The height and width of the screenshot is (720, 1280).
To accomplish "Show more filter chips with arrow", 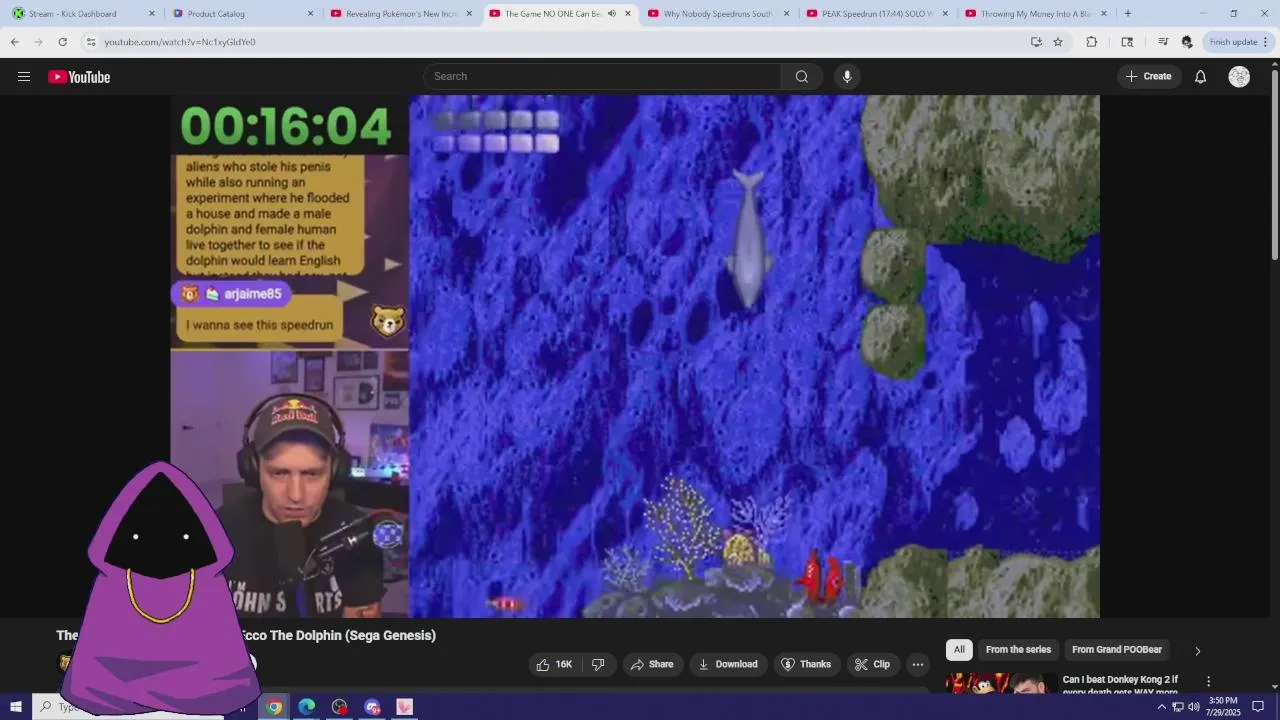I will (1197, 651).
